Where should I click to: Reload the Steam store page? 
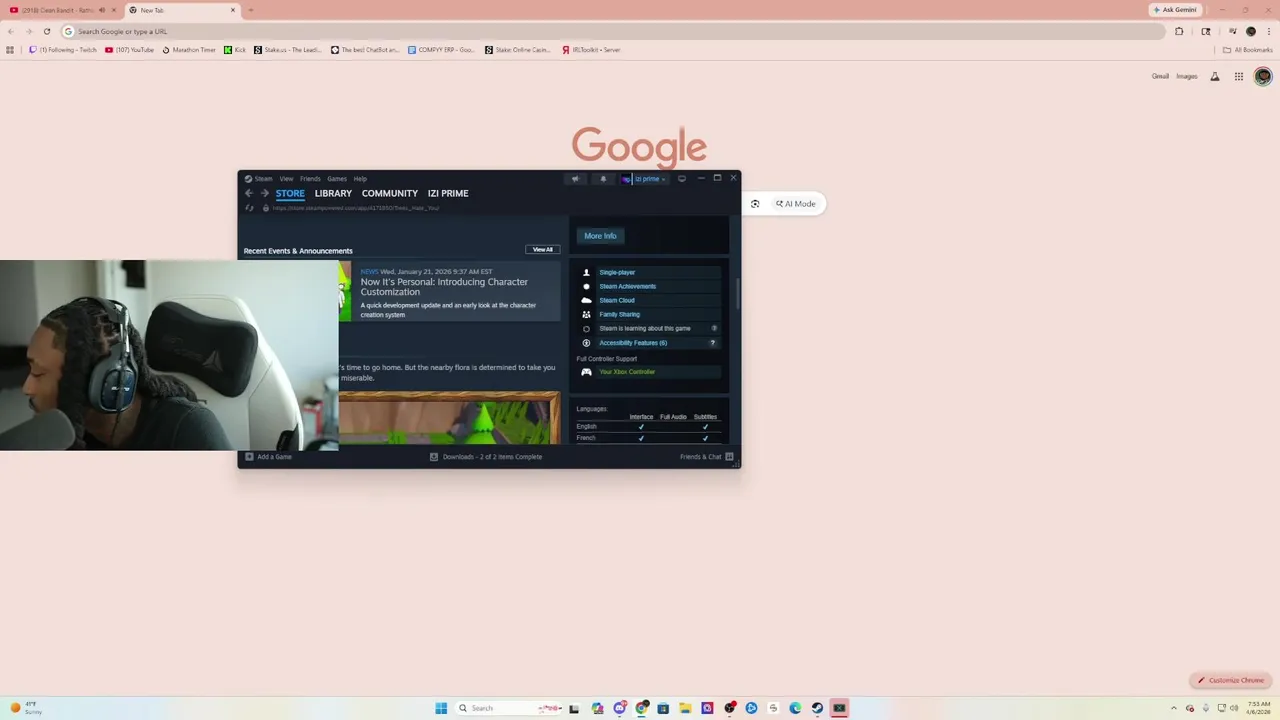(x=249, y=208)
